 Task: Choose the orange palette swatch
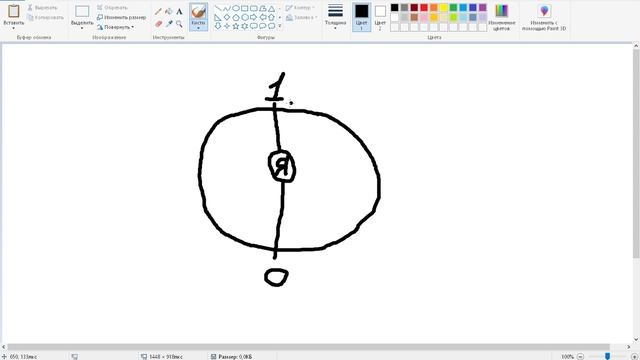click(x=433, y=7)
